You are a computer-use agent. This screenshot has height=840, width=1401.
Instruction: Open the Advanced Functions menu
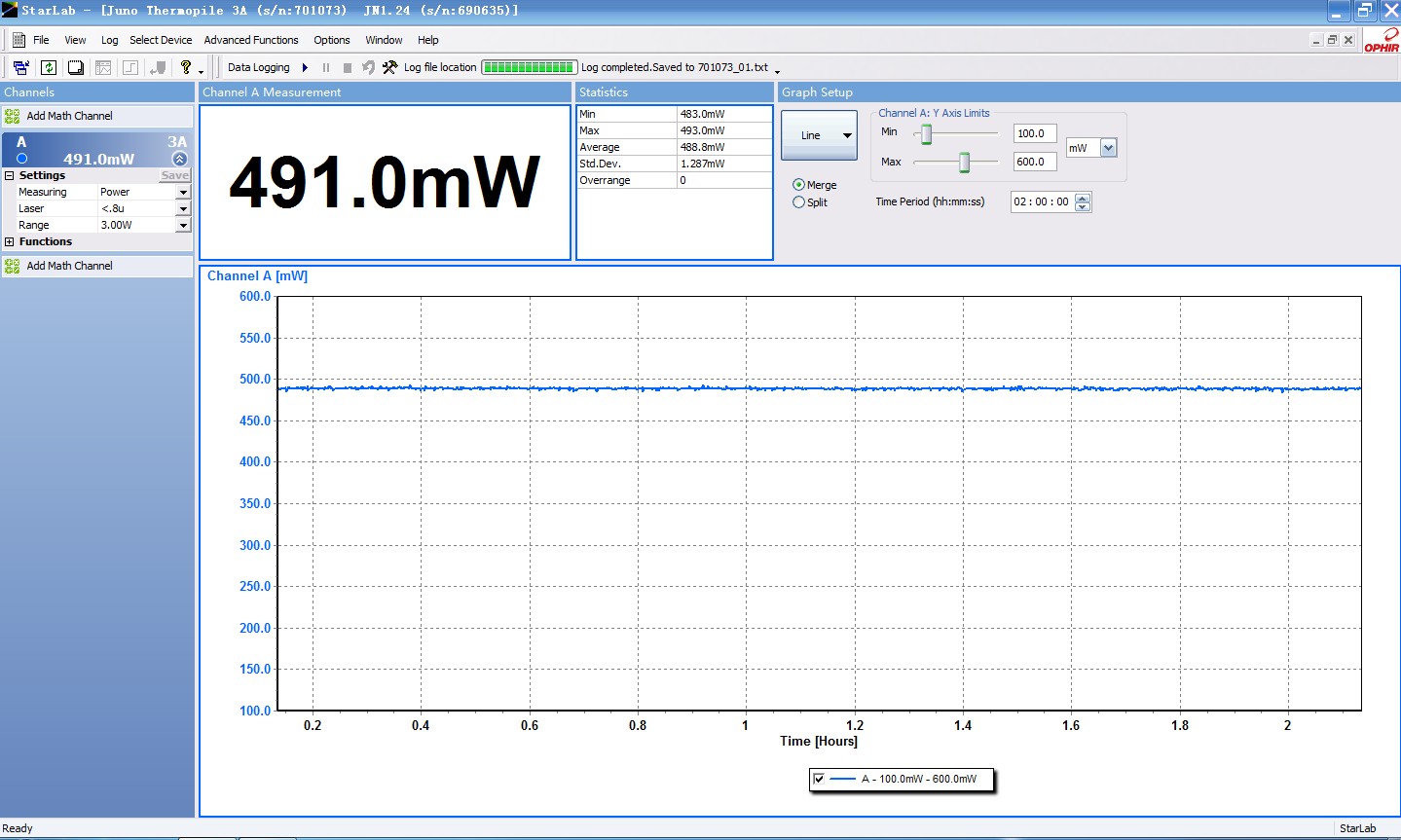click(251, 40)
